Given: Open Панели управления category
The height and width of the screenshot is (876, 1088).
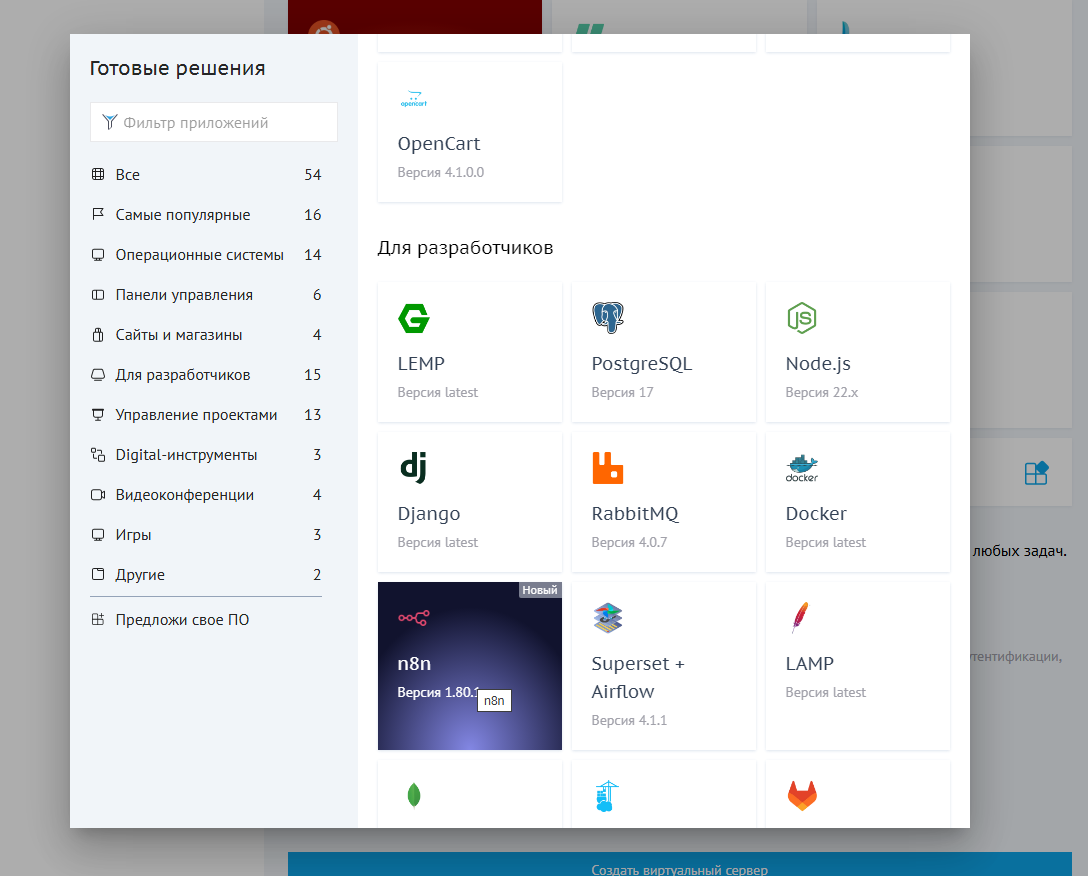Looking at the screenshot, I should point(206,295).
